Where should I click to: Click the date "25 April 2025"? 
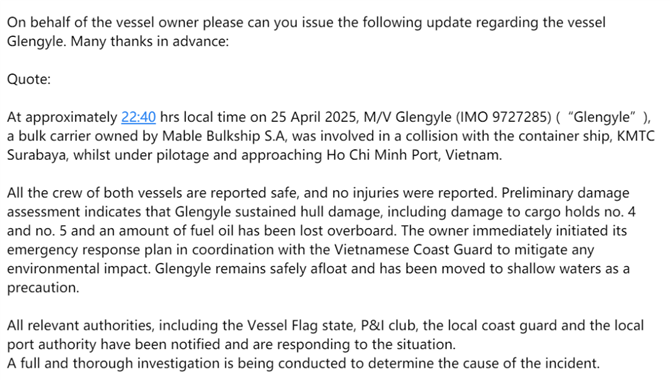(314, 117)
